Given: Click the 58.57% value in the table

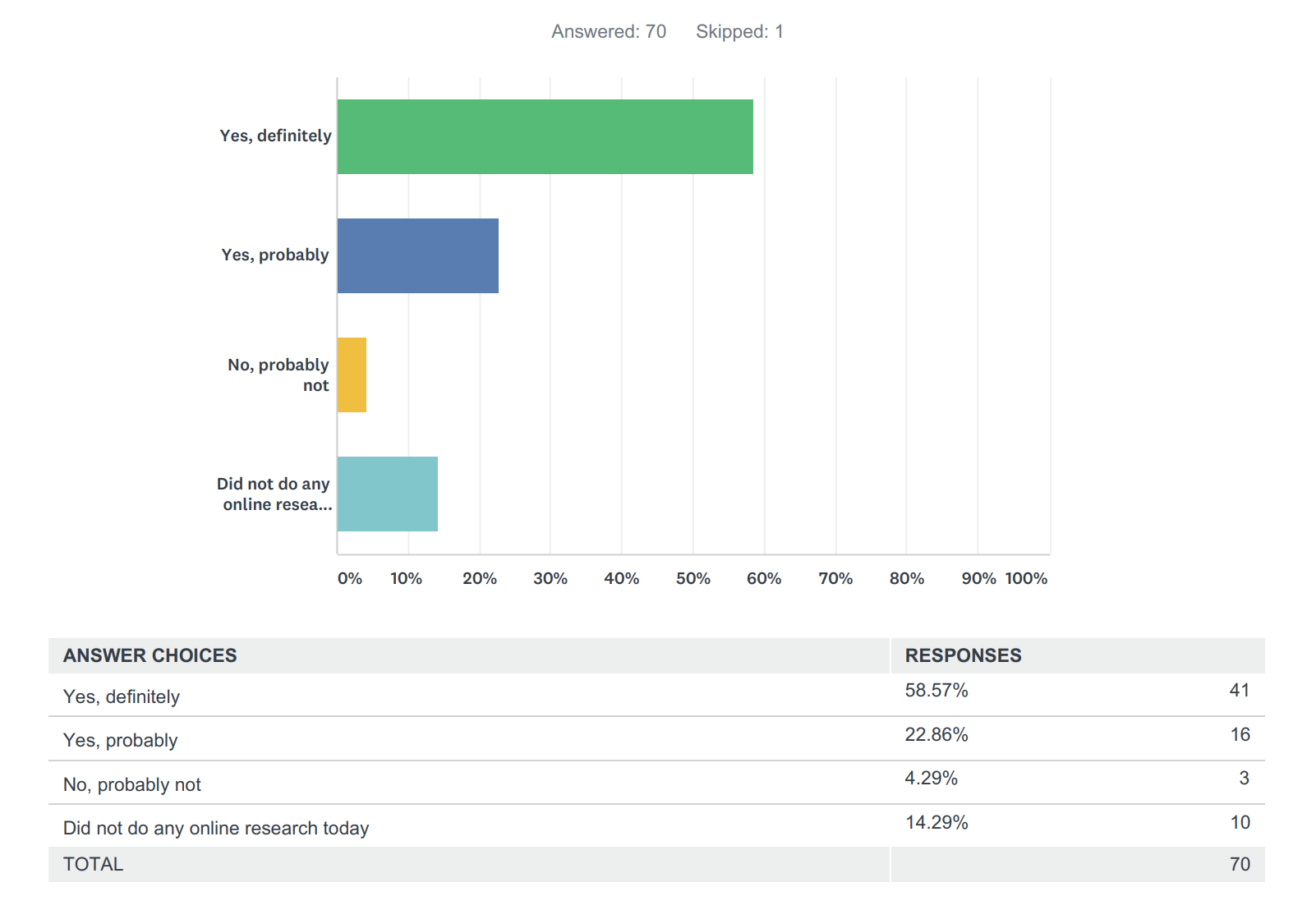Looking at the screenshot, I should tap(936, 691).
